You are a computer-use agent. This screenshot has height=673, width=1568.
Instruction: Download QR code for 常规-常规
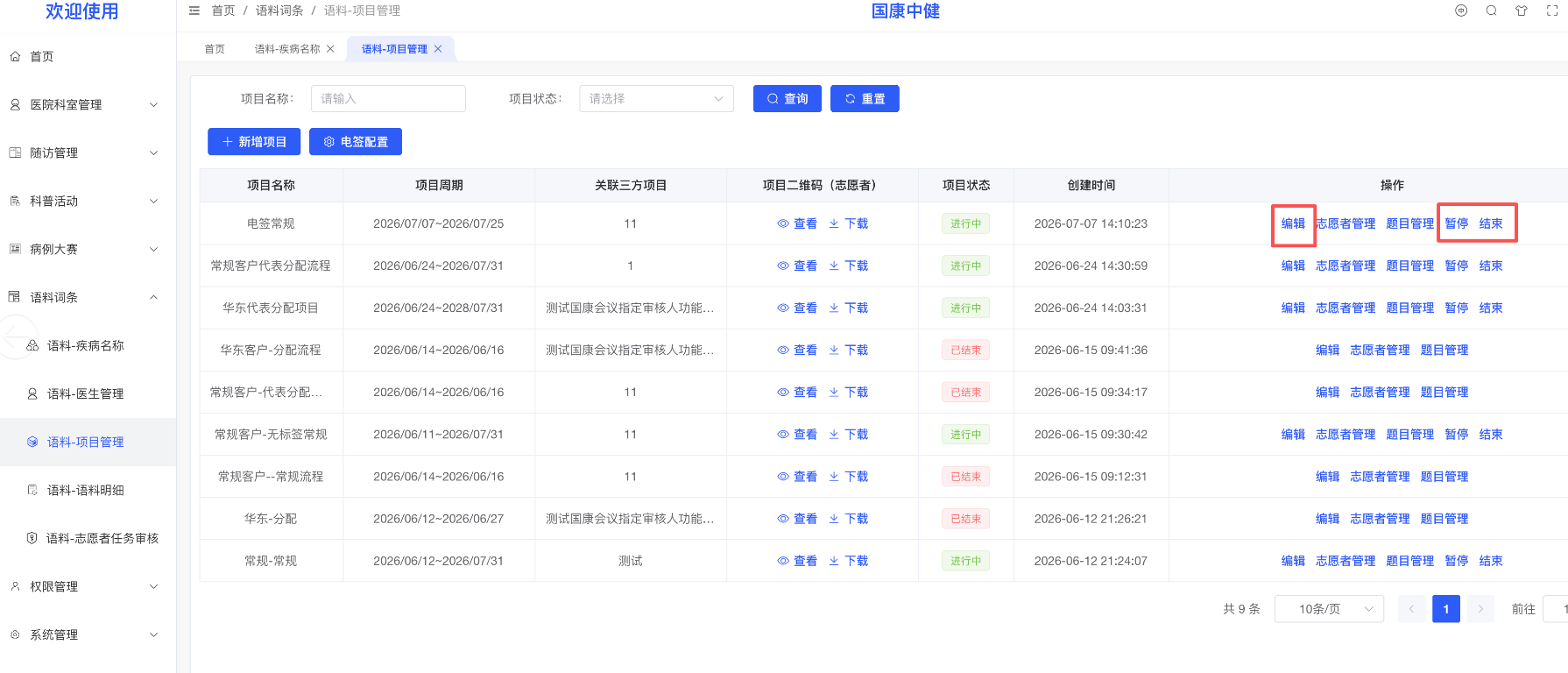point(848,560)
